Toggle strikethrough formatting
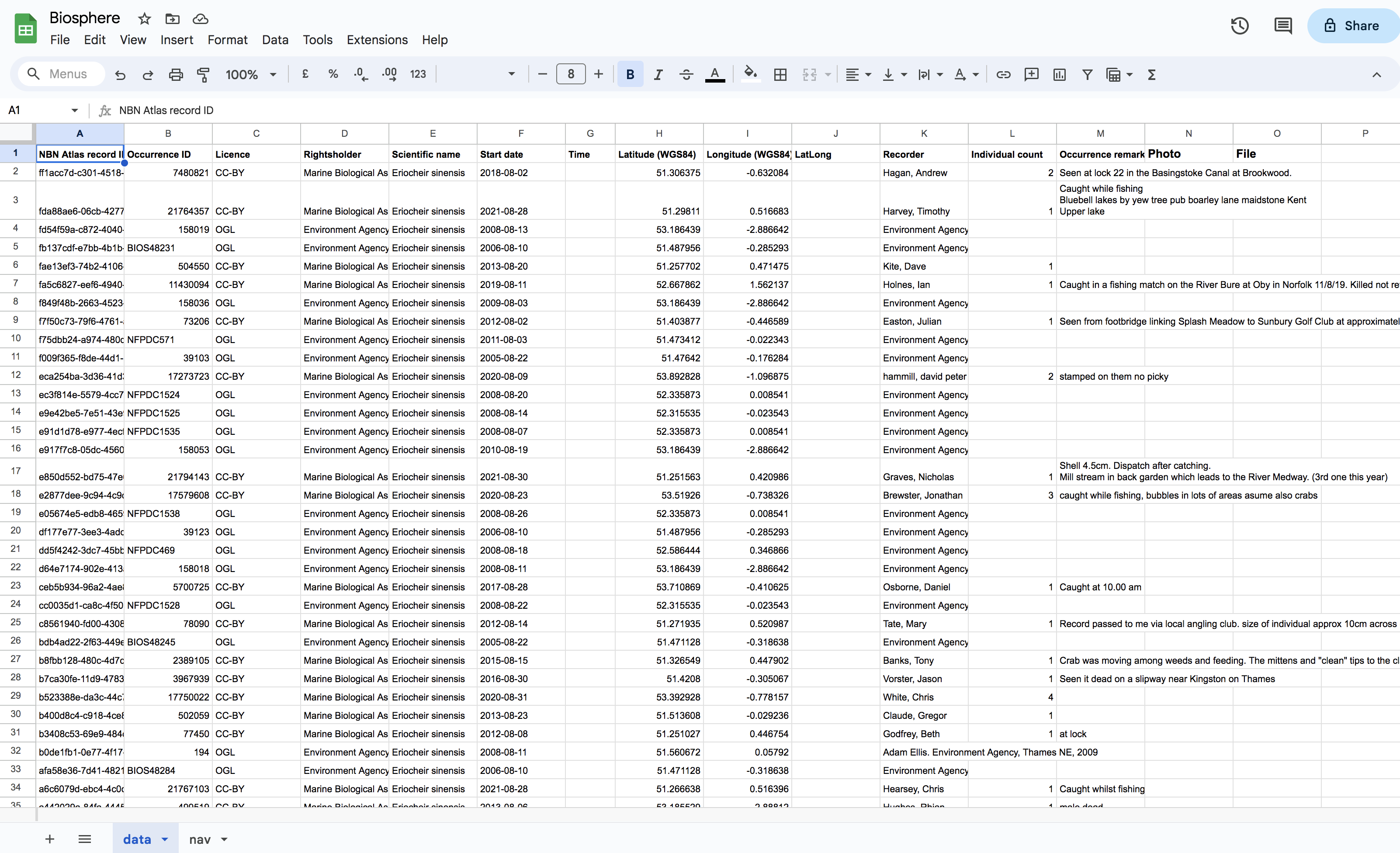The height and width of the screenshot is (853, 1400). coord(686,74)
